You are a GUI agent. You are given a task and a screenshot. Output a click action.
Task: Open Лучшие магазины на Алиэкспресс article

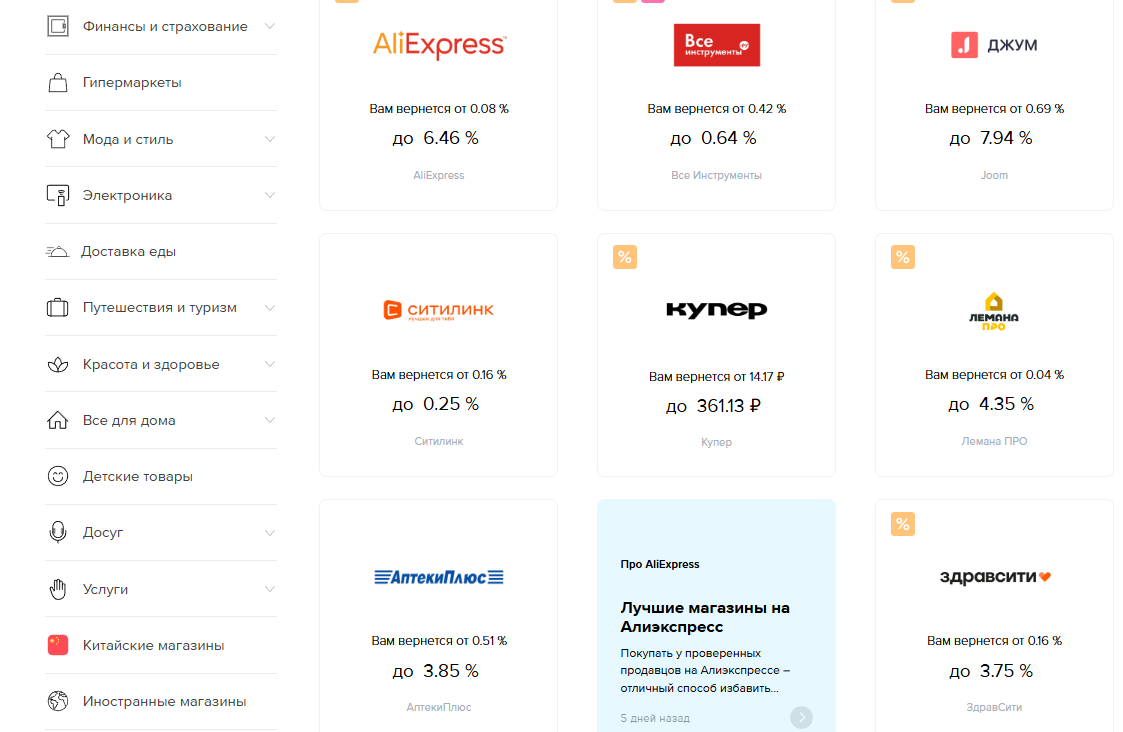(x=705, y=617)
